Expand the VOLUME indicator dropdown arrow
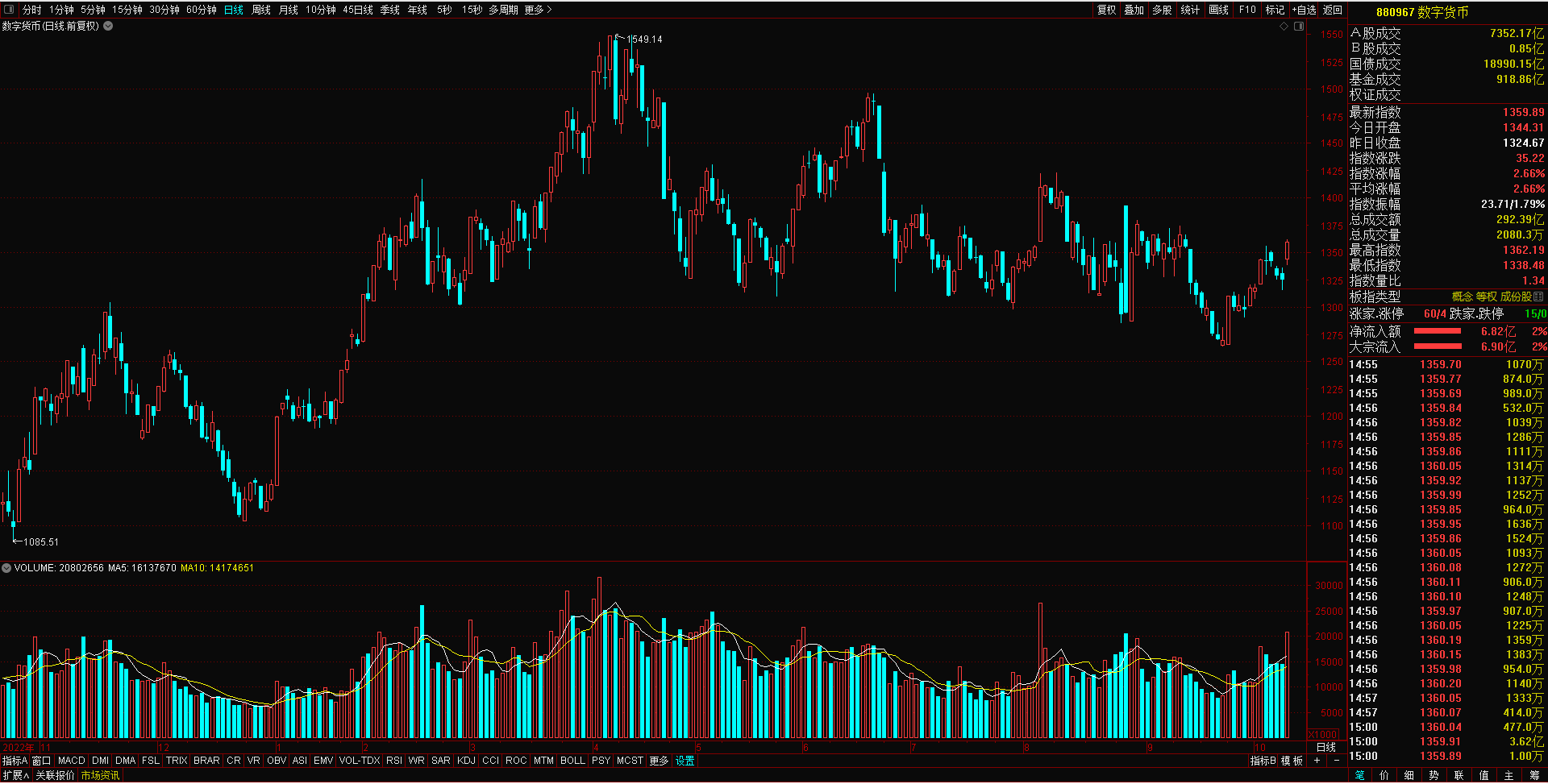 (6, 568)
